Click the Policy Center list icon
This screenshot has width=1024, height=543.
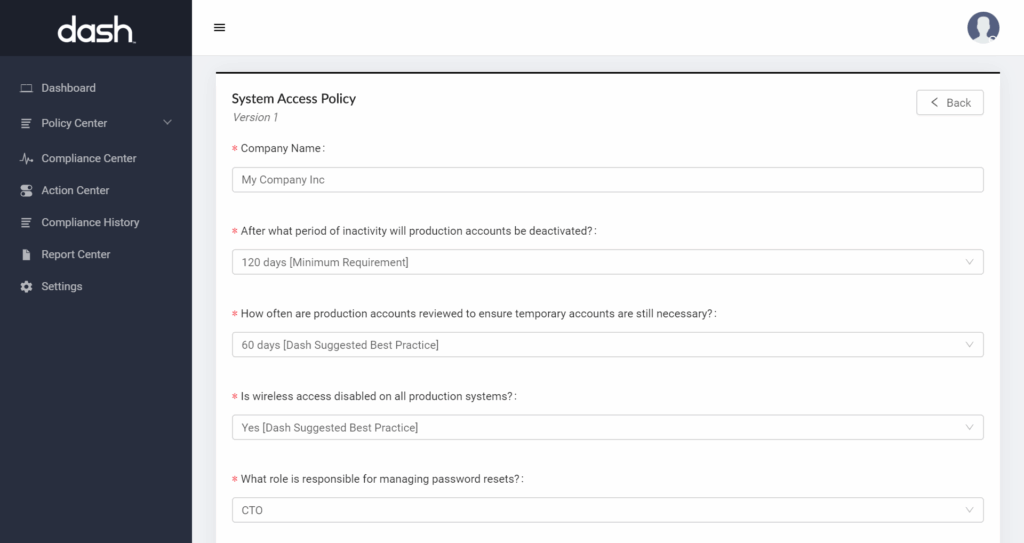(27, 123)
